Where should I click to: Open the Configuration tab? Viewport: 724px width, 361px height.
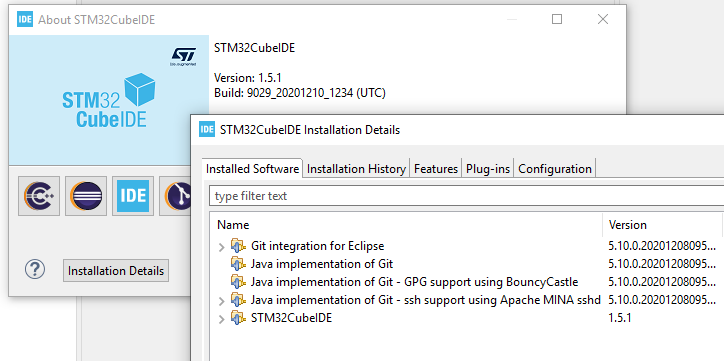[x=555, y=168]
